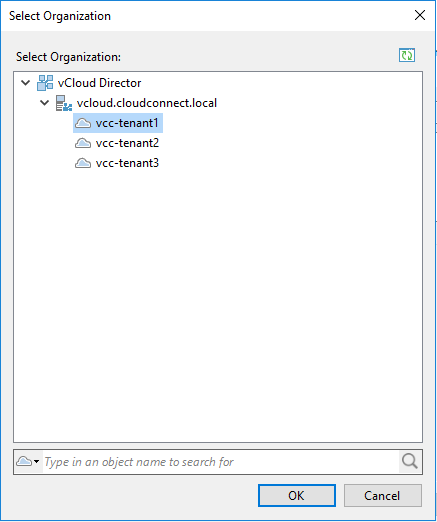This screenshot has width=437, height=522.
Task: Click the cloud icon beside vcc-tenant1
Action: click(83, 123)
